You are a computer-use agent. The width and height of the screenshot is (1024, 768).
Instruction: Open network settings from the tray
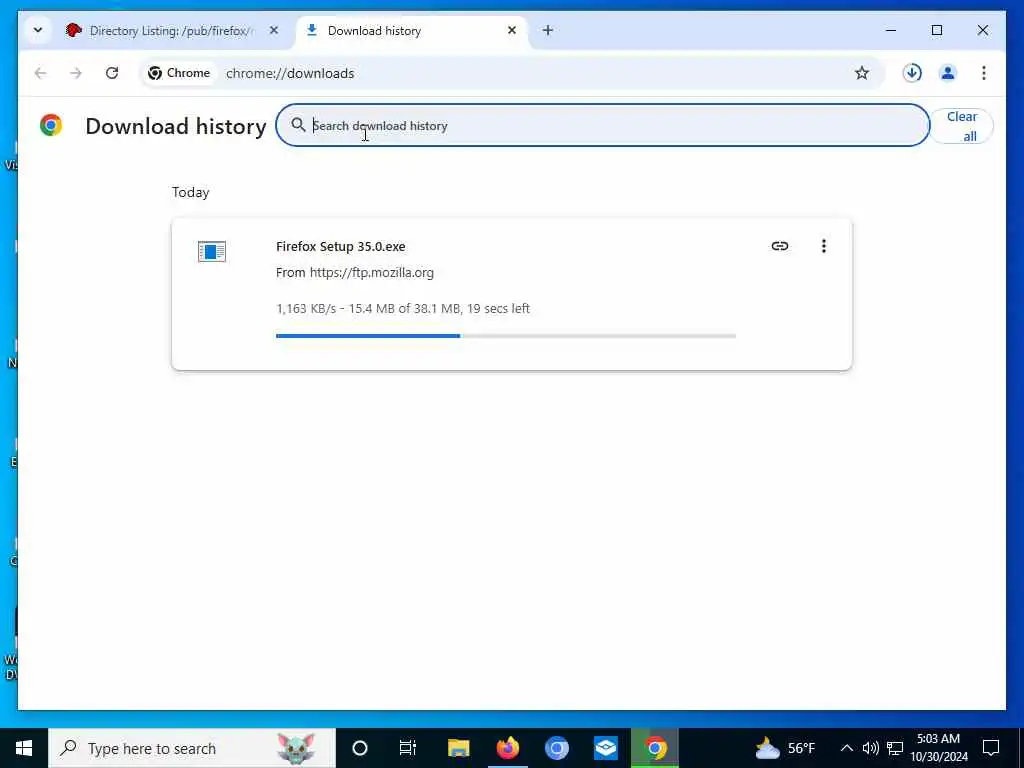coord(895,748)
